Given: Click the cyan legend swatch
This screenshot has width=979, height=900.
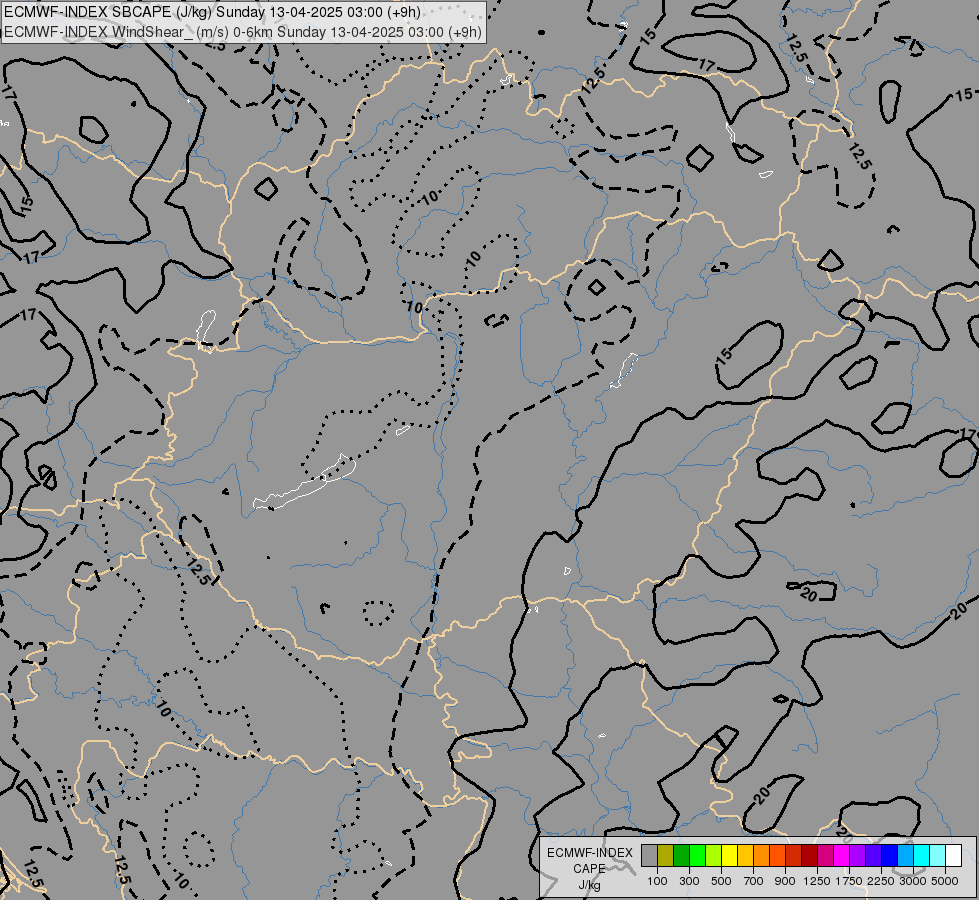Looking at the screenshot, I should (922, 855).
